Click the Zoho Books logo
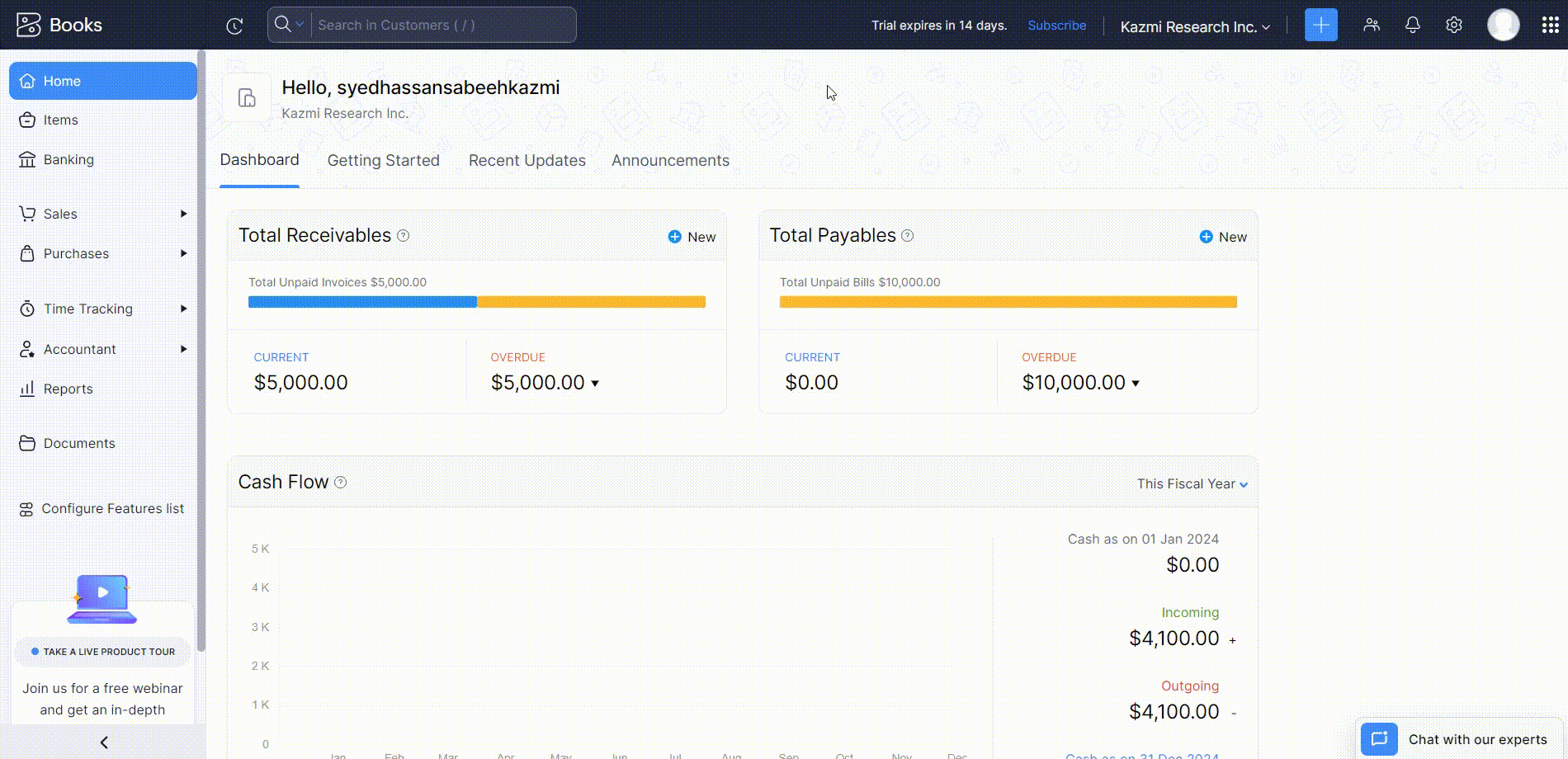The width and height of the screenshot is (1568, 759). point(59,25)
